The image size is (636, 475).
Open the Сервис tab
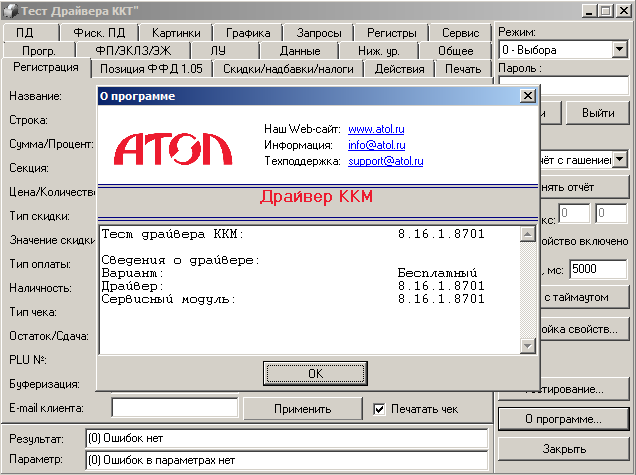pyautogui.click(x=460, y=33)
